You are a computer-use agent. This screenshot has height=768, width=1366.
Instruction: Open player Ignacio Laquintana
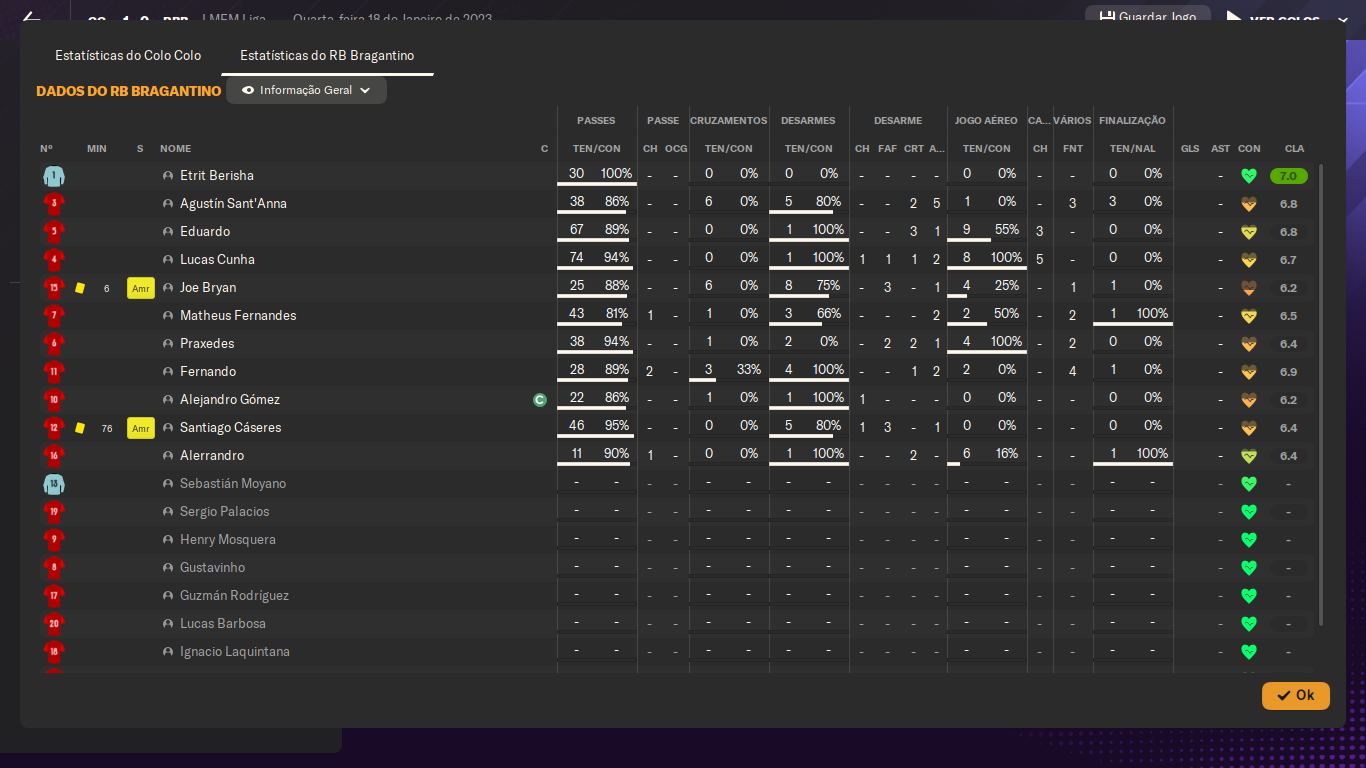coord(235,652)
